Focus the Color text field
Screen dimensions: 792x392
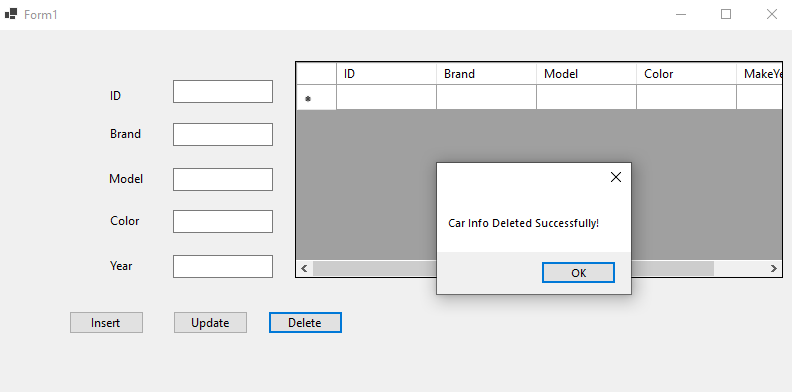click(x=223, y=221)
